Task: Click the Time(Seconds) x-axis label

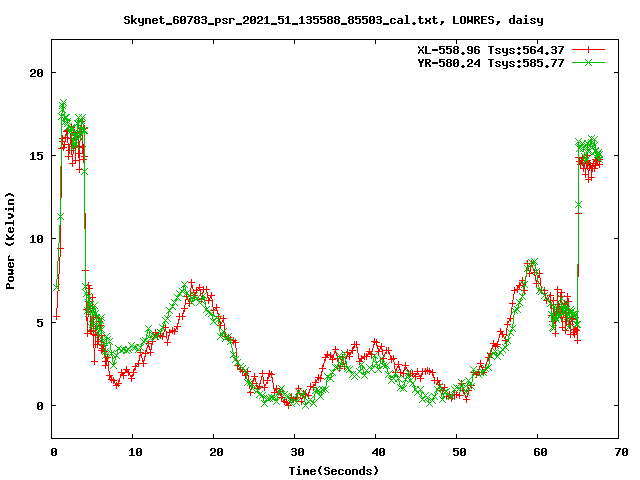Action: (x=334, y=471)
